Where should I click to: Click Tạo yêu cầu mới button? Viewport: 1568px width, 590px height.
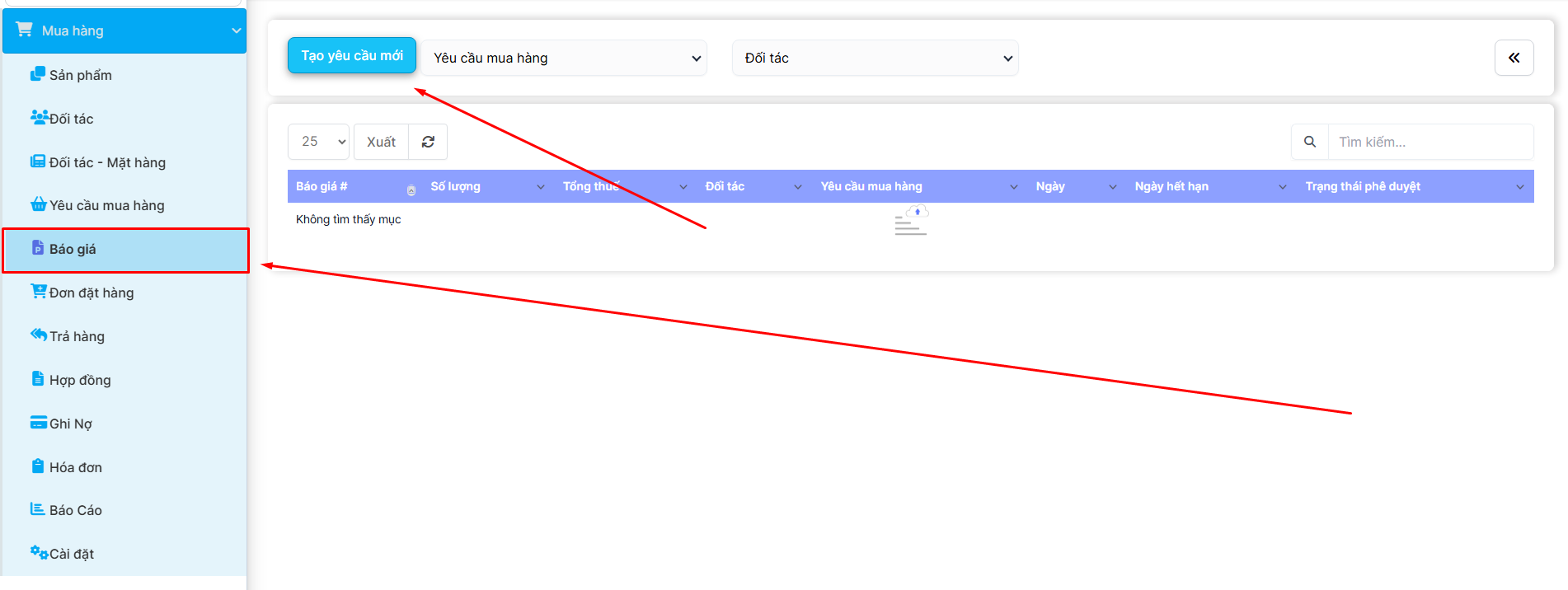point(352,55)
